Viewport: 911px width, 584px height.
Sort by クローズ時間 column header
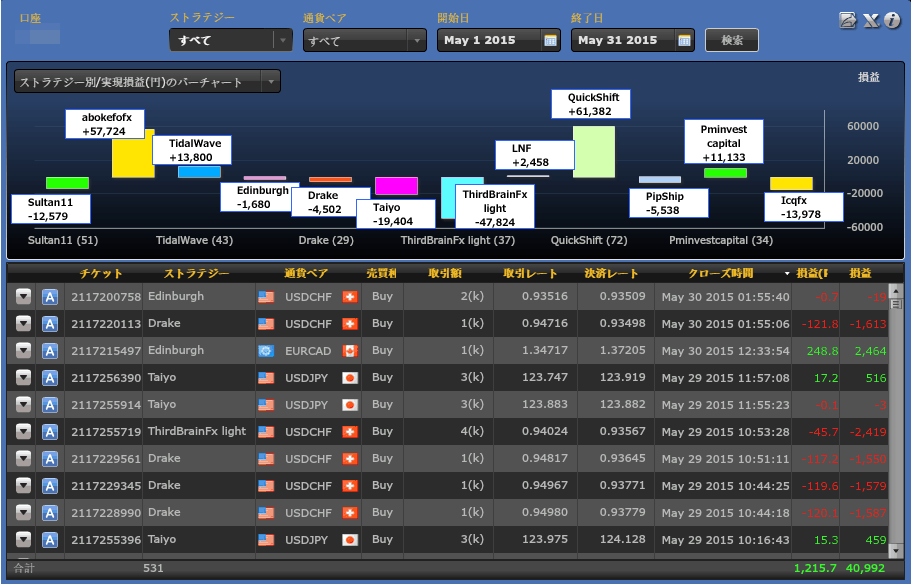(720, 273)
